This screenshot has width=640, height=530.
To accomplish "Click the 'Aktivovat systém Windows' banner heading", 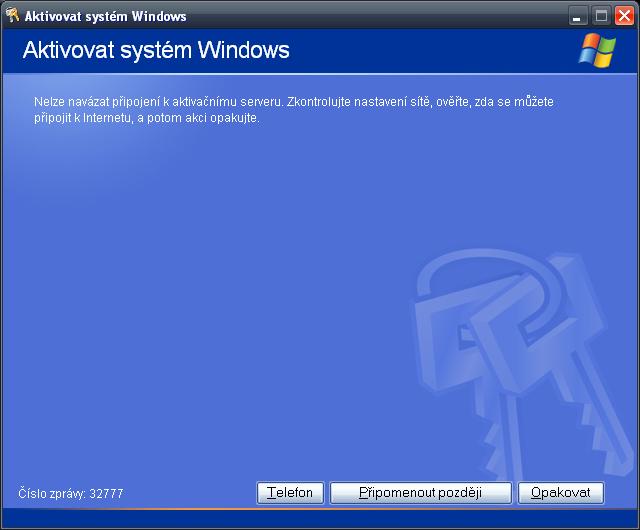I will [156, 50].
